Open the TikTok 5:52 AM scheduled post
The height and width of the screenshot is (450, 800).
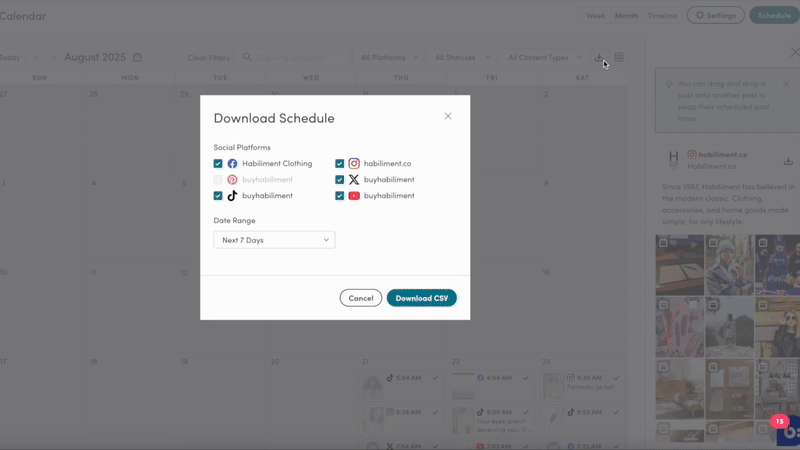(582, 419)
